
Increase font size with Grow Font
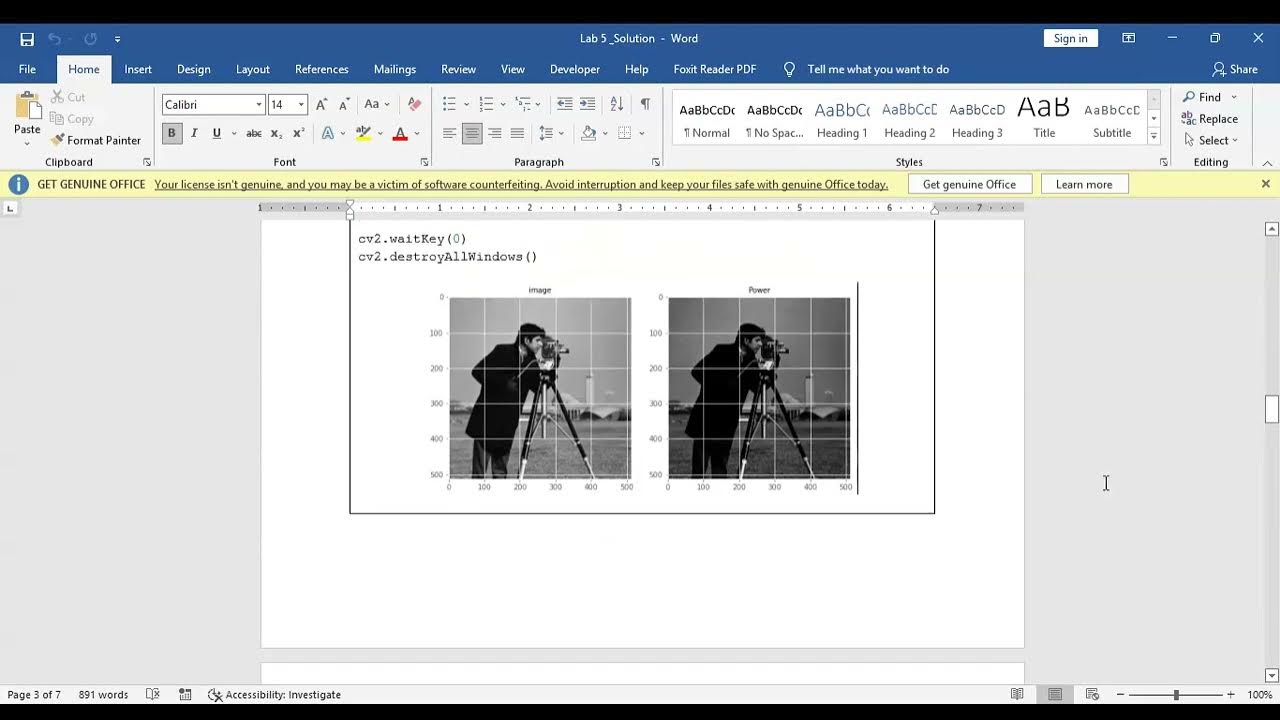click(321, 104)
